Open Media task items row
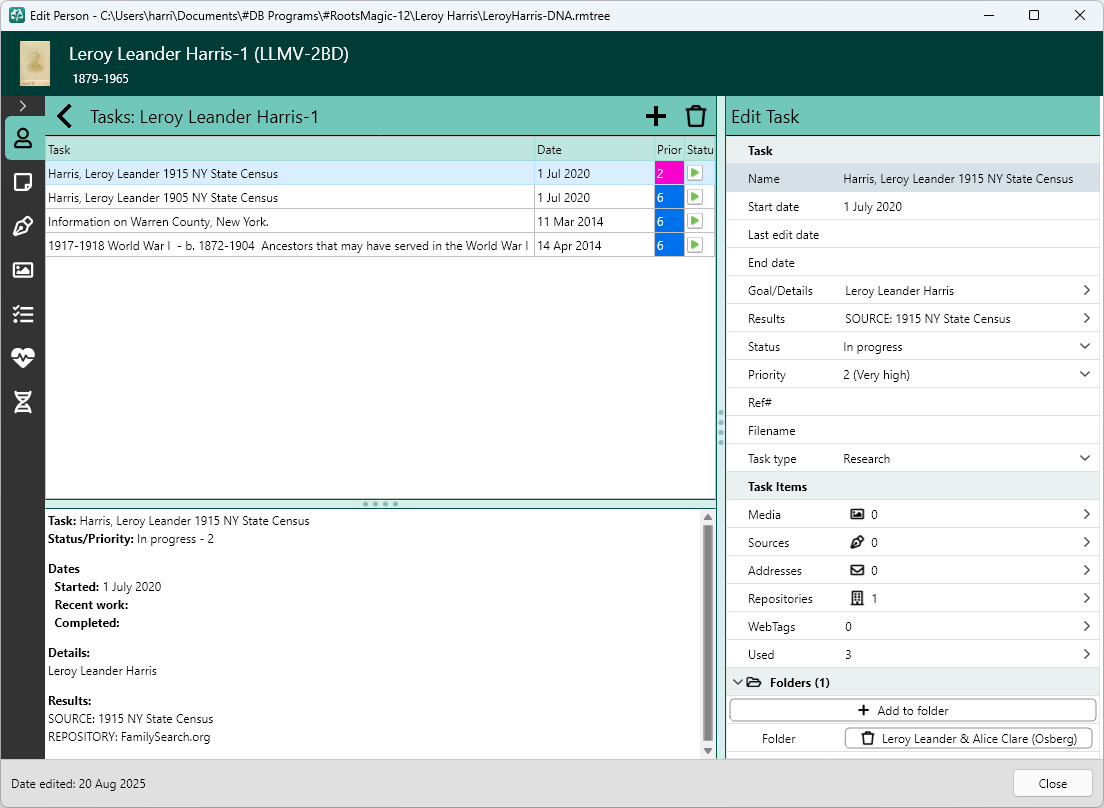1104x808 pixels. coord(912,515)
